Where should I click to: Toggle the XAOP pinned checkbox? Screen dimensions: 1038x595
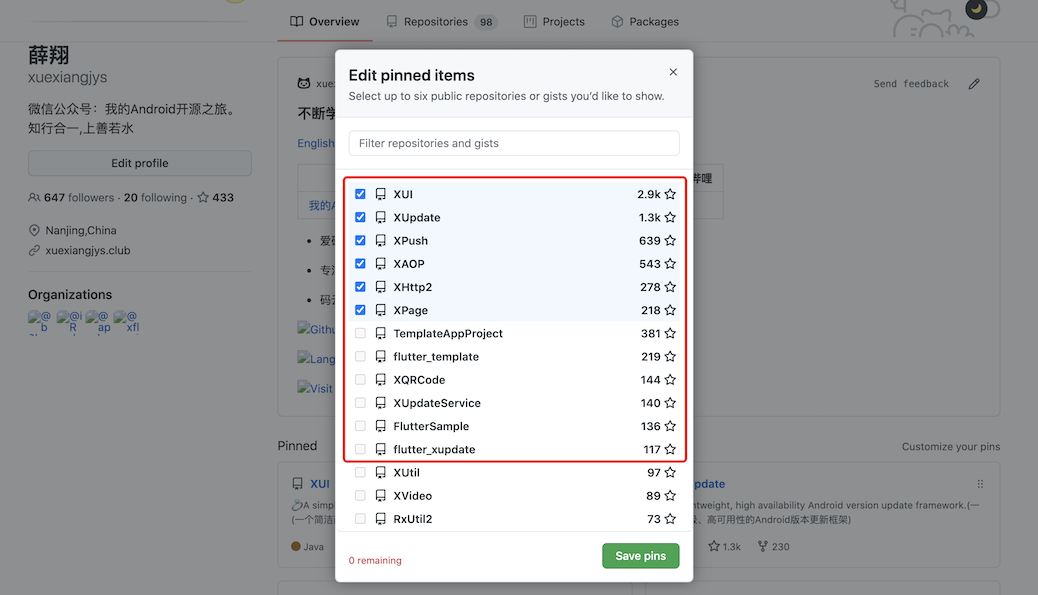[x=360, y=264]
